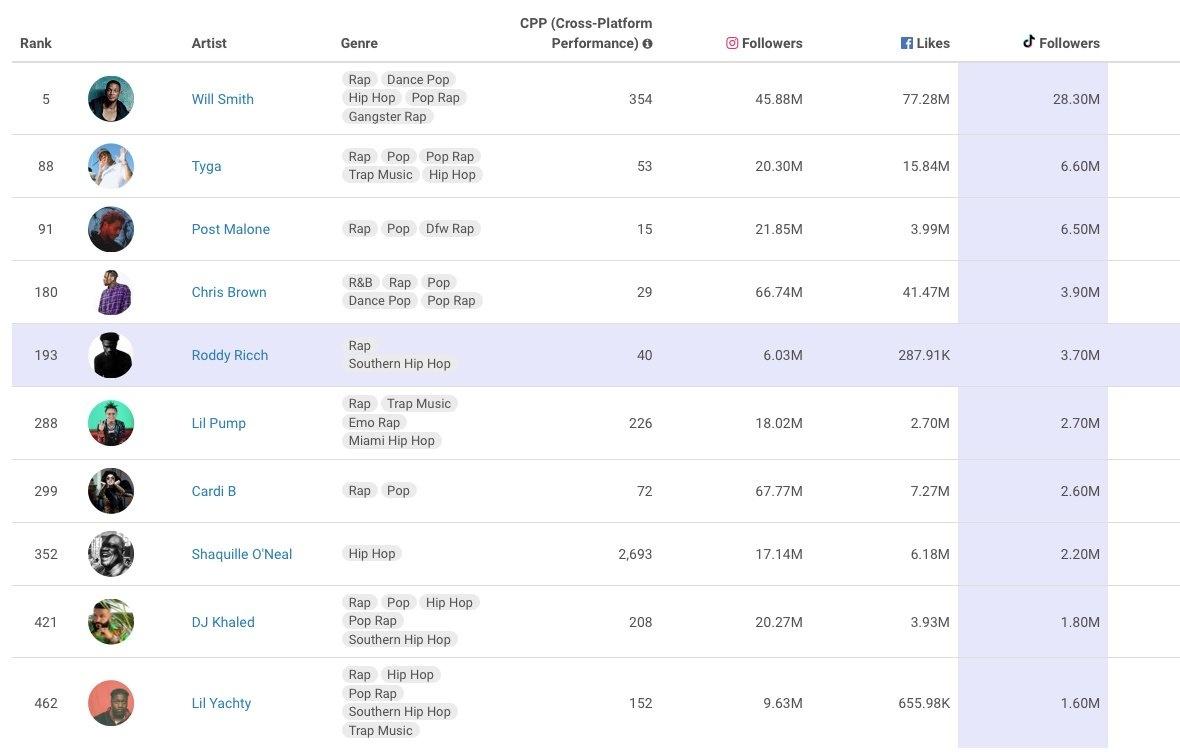Open the Roddy Ricch artist link
The width and height of the screenshot is (1180, 754).
pyautogui.click(x=230, y=355)
